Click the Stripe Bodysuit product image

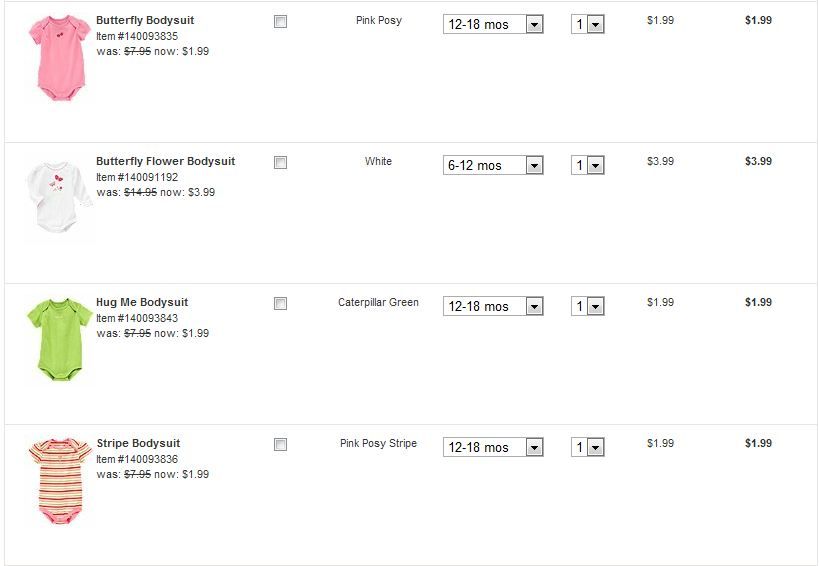coord(57,479)
